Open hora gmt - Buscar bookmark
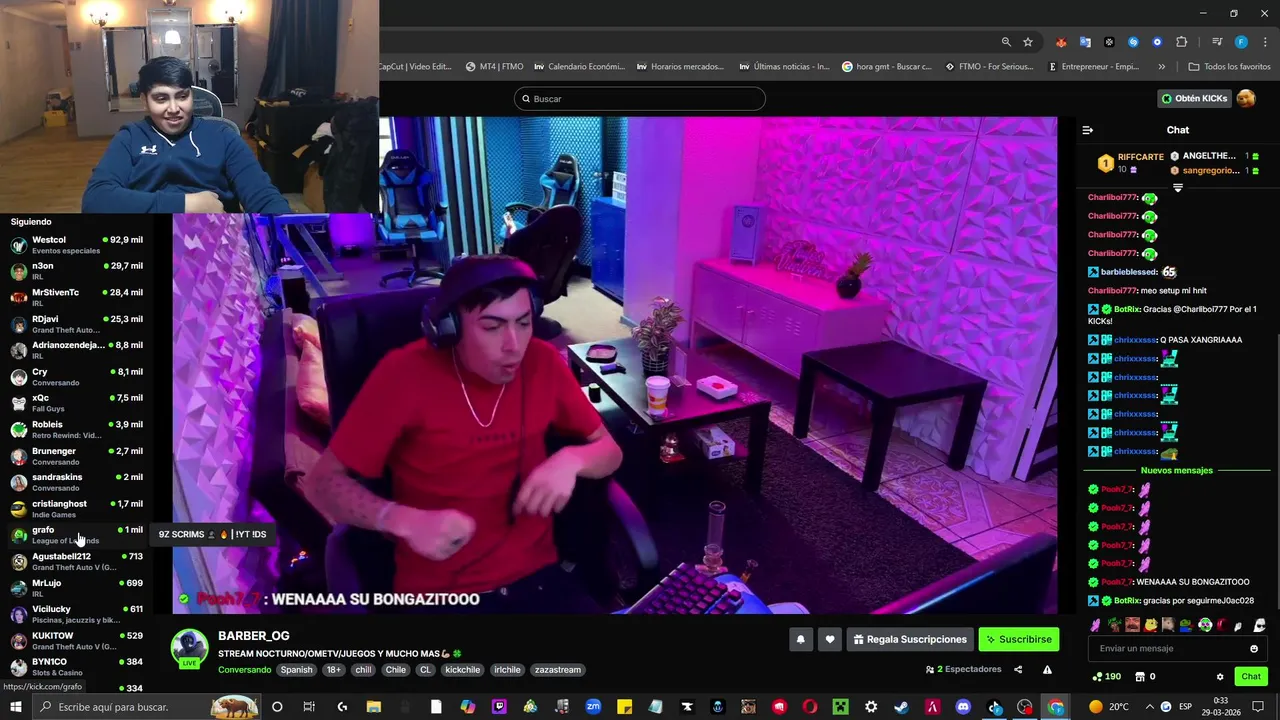This screenshot has height=720, width=1280. (886, 67)
